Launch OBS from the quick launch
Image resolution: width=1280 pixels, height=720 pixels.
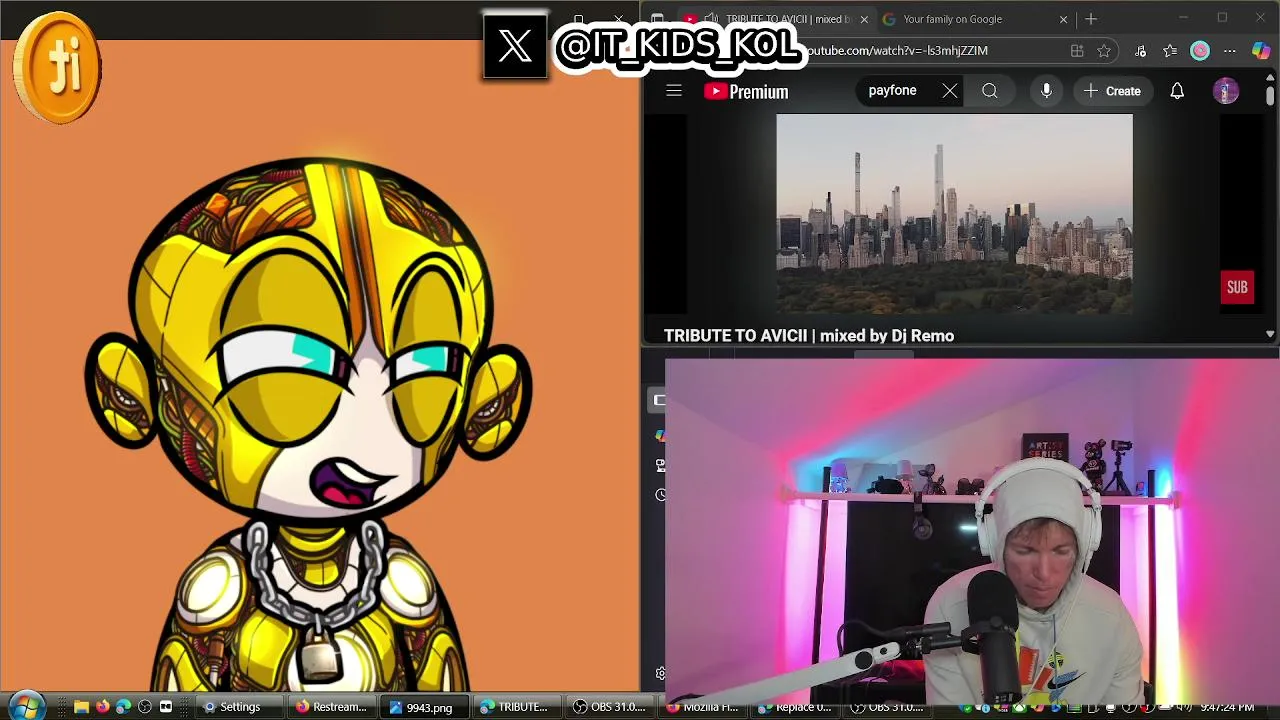coord(145,707)
